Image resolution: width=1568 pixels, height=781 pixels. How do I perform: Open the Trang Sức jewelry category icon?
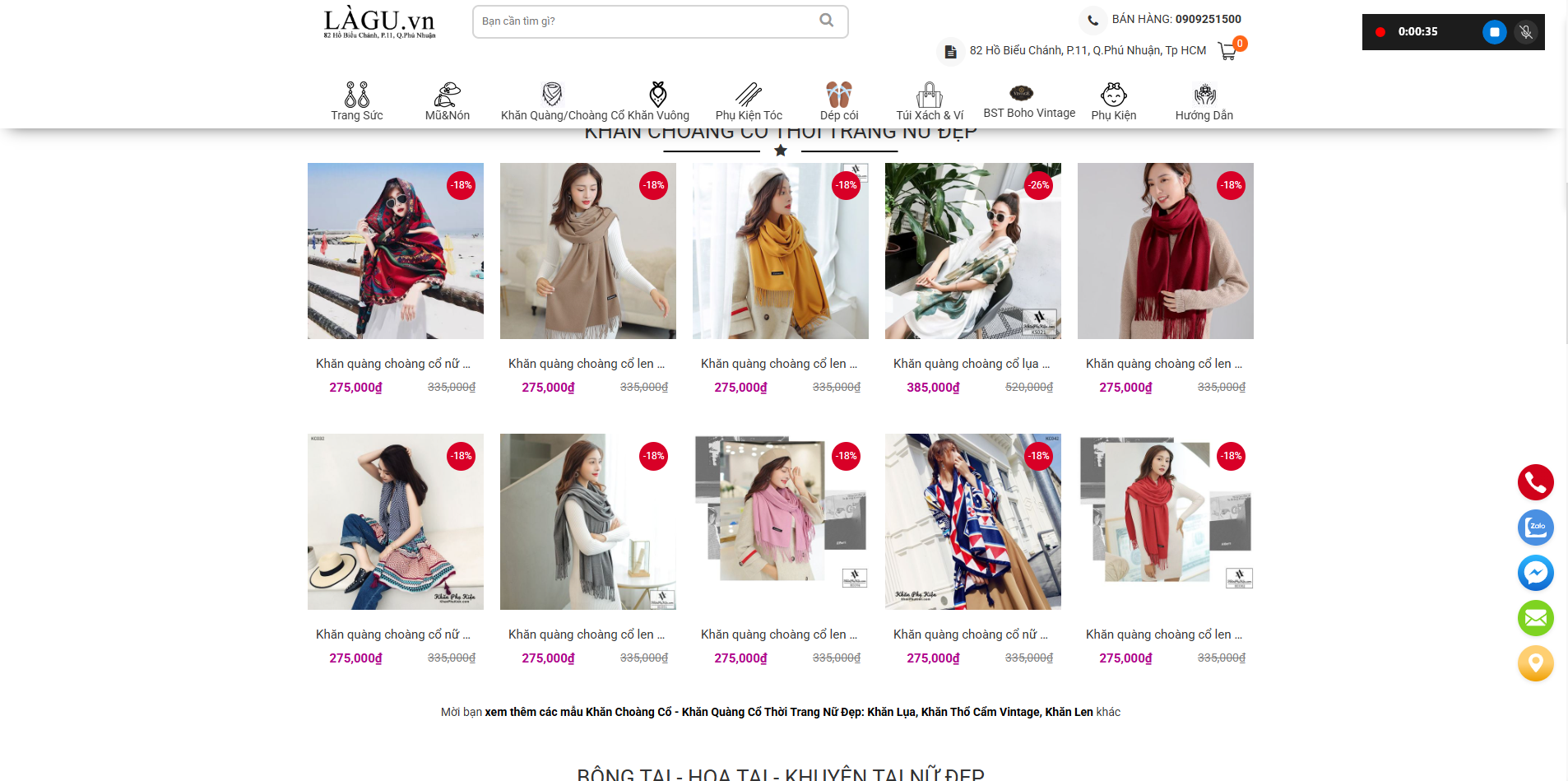pyautogui.click(x=357, y=95)
